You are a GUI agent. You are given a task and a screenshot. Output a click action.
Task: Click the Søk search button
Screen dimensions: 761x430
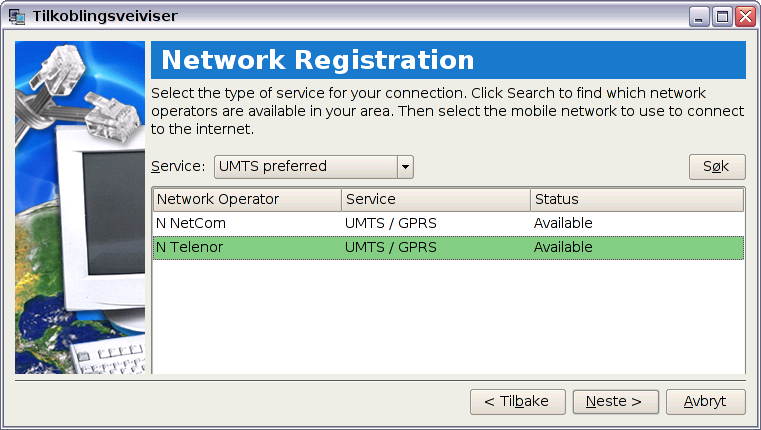coord(717,167)
